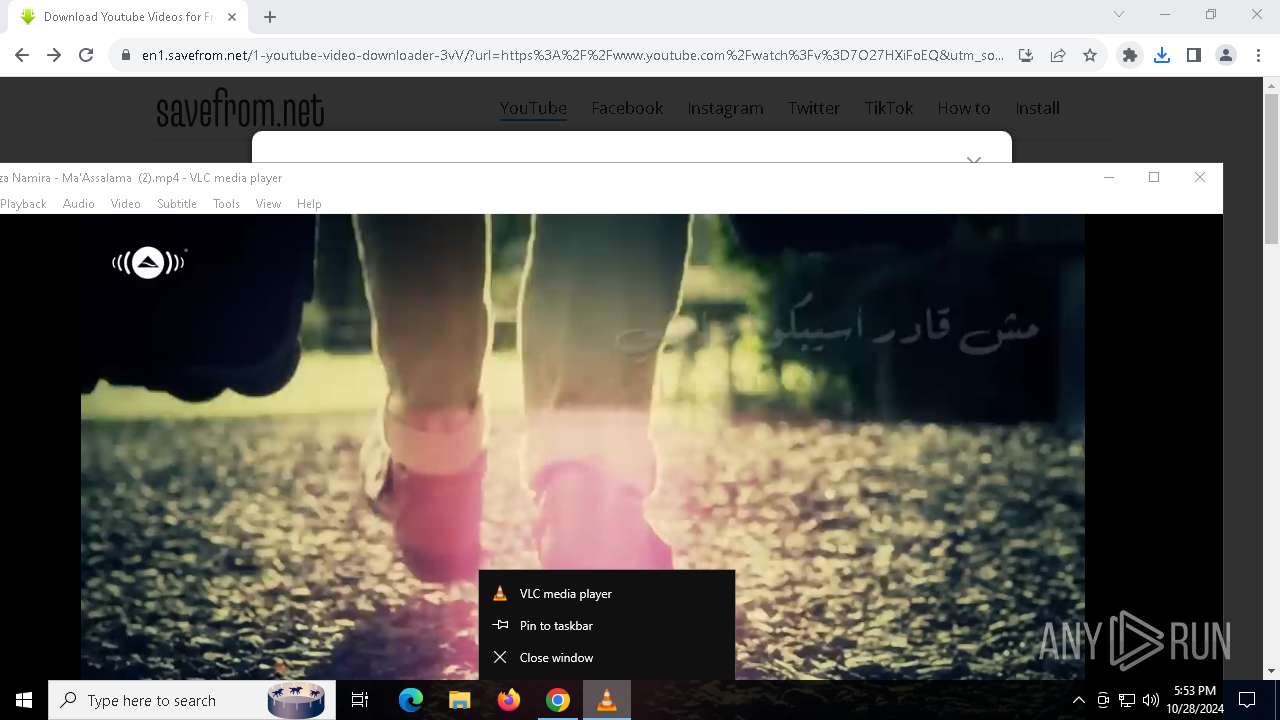Open Chrome tab search chevron
Screen dimensions: 1280x720
(x=1119, y=15)
